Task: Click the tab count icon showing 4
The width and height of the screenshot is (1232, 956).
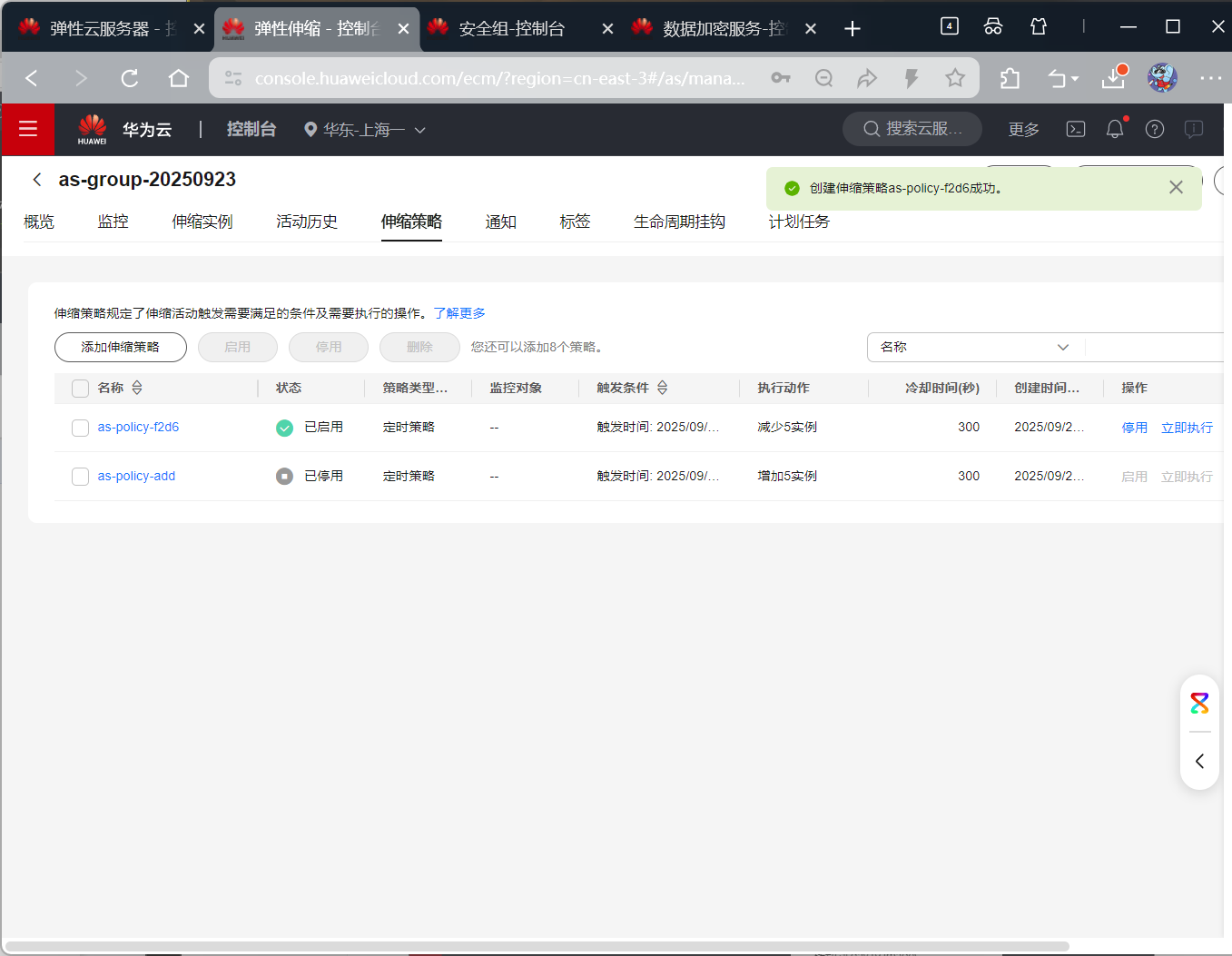Action: 949,26
